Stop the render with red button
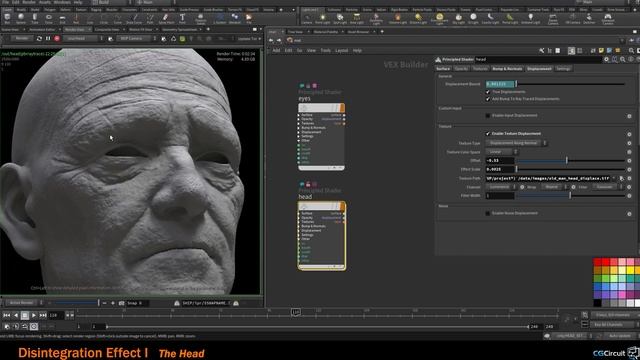The height and width of the screenshot is (360, 640). point(57,38)
